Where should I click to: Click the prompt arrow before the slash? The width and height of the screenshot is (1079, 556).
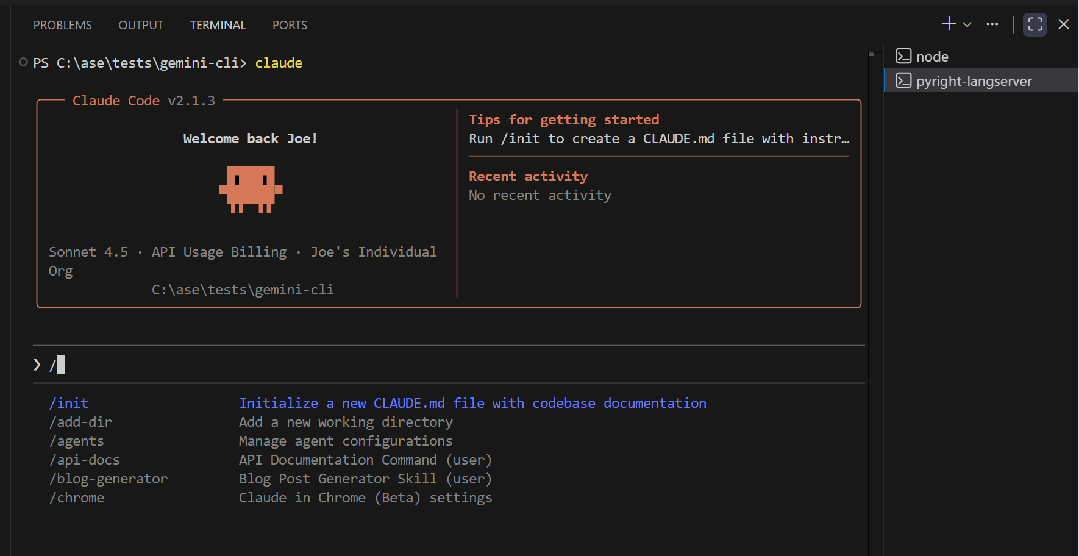(37, 365)
